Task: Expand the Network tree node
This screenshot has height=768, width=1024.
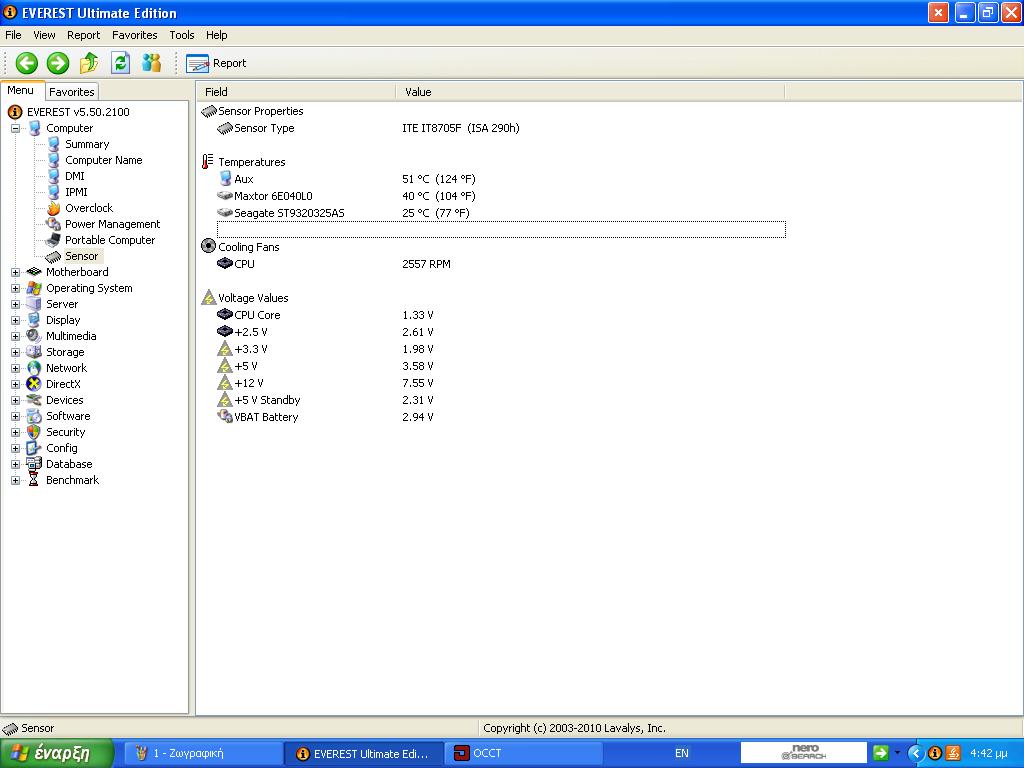Action: [16, 368]
